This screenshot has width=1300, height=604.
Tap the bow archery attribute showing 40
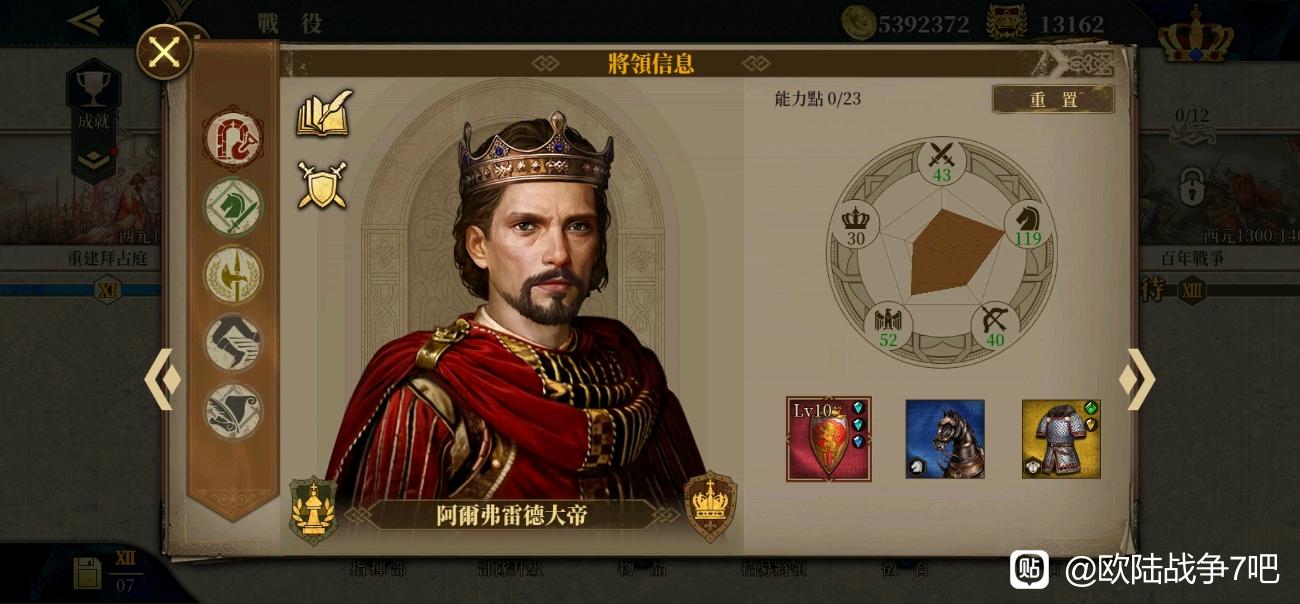pyautogui.click(x=995, y=325)
